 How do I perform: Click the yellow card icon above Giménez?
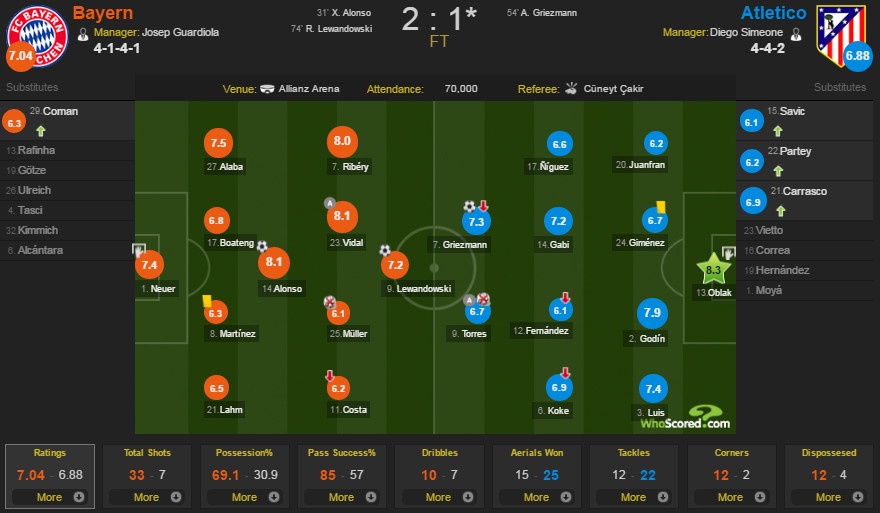(661, 207)
